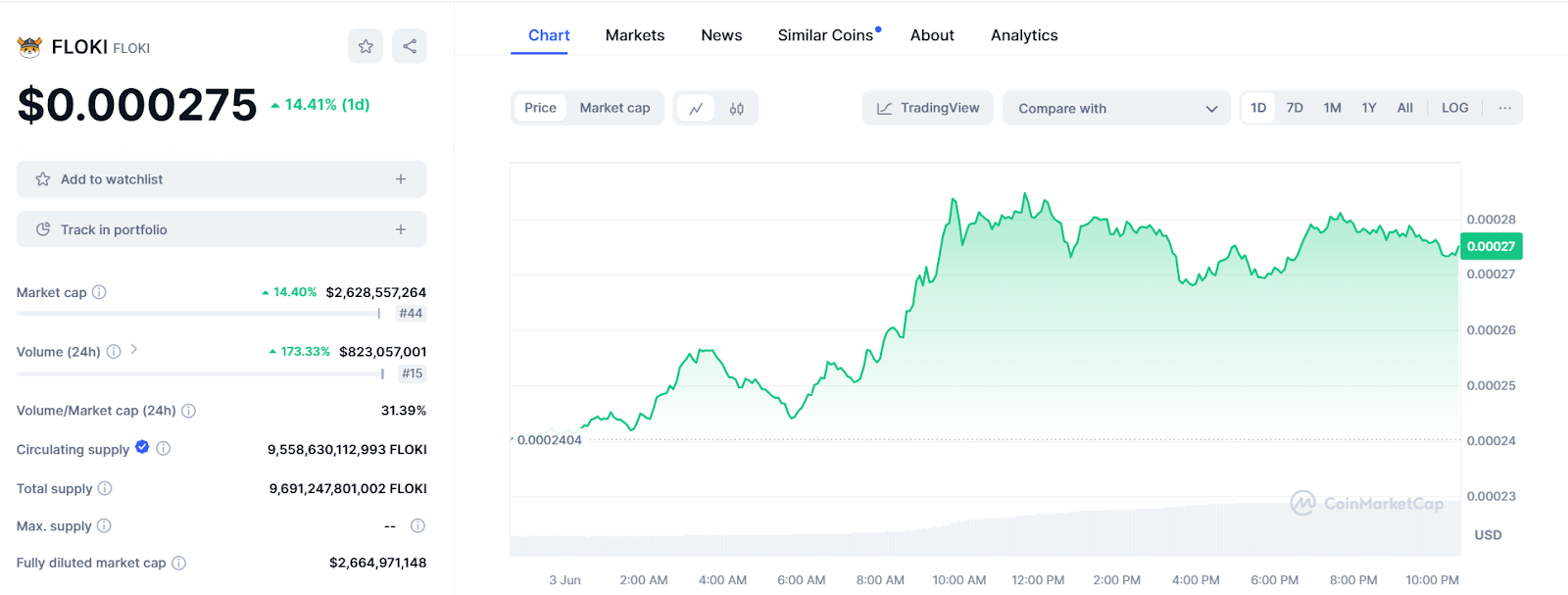Viewport: 1568px width, 595px height.
Task: Open the Markets tab
Action: tap(635, 35)
